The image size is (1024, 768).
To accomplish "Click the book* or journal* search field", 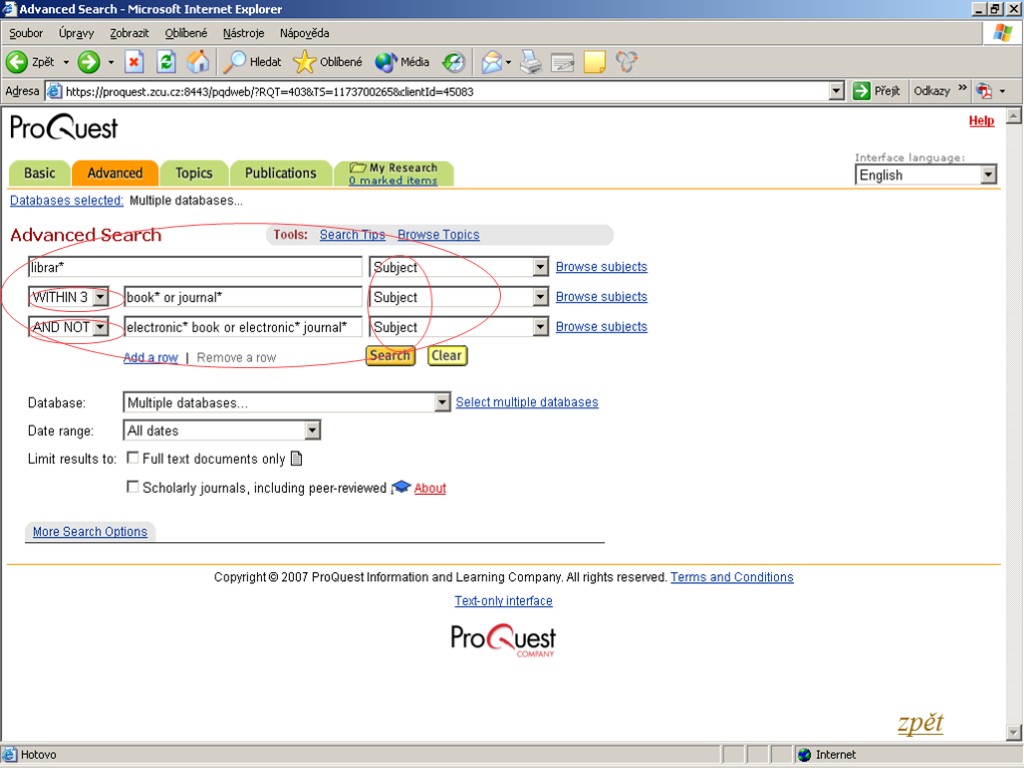I will point(242,297).
